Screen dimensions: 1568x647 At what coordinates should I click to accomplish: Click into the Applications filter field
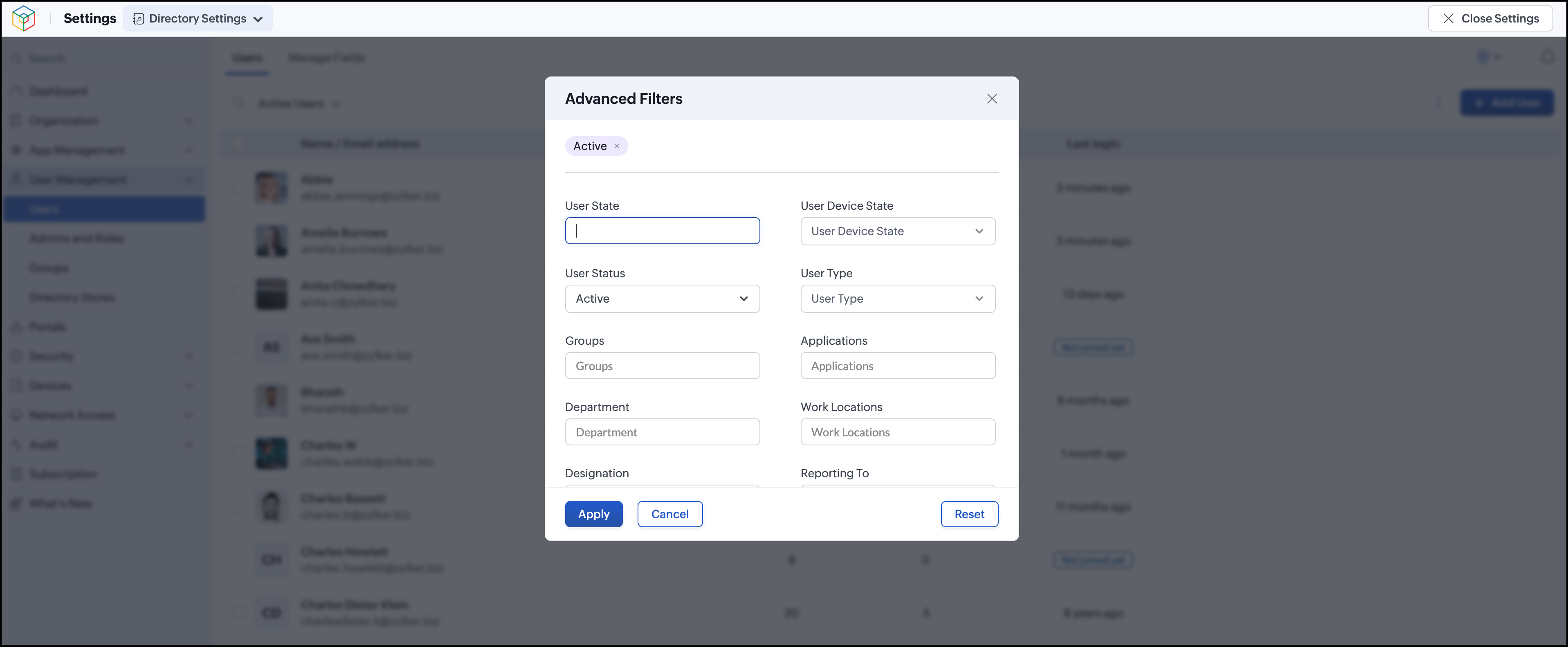click(898, 366)
